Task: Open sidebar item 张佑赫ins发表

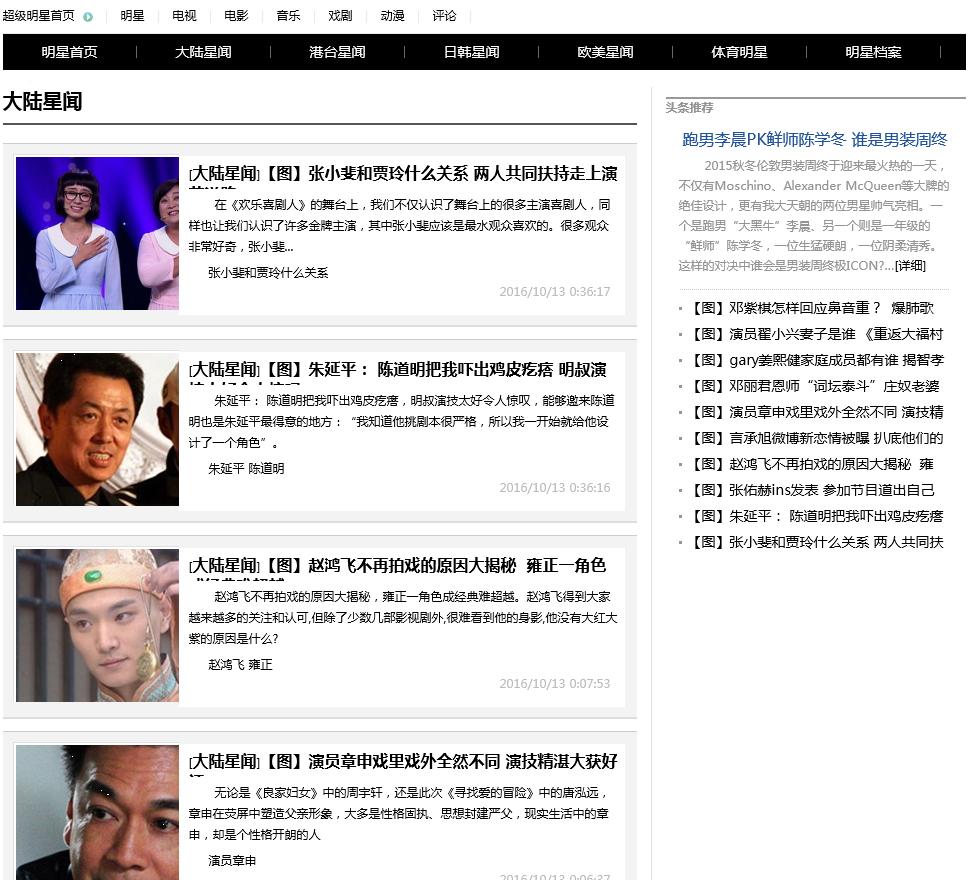Action: tap(813, 490)
